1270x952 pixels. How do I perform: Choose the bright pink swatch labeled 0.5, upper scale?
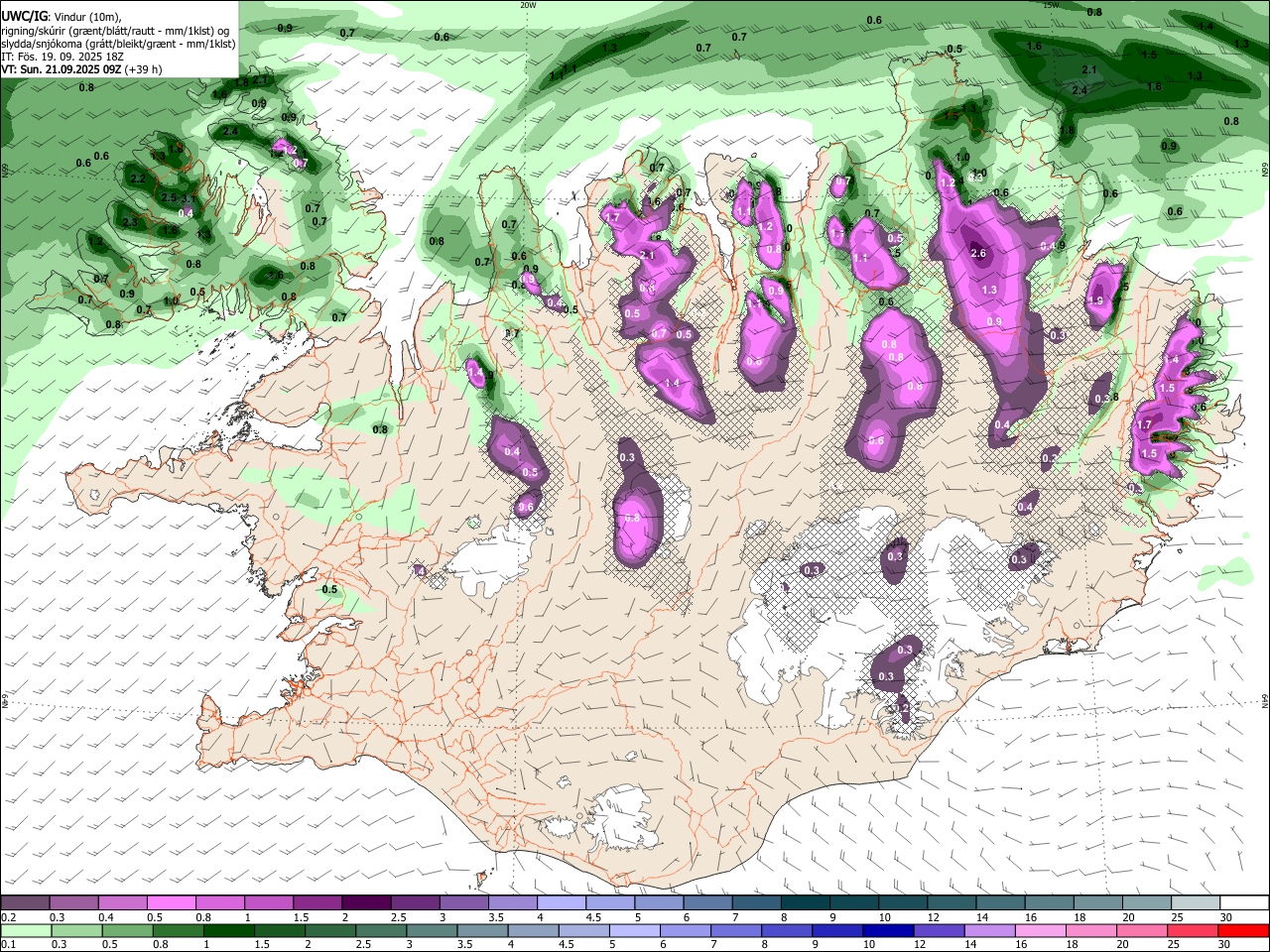click(171, 902)
